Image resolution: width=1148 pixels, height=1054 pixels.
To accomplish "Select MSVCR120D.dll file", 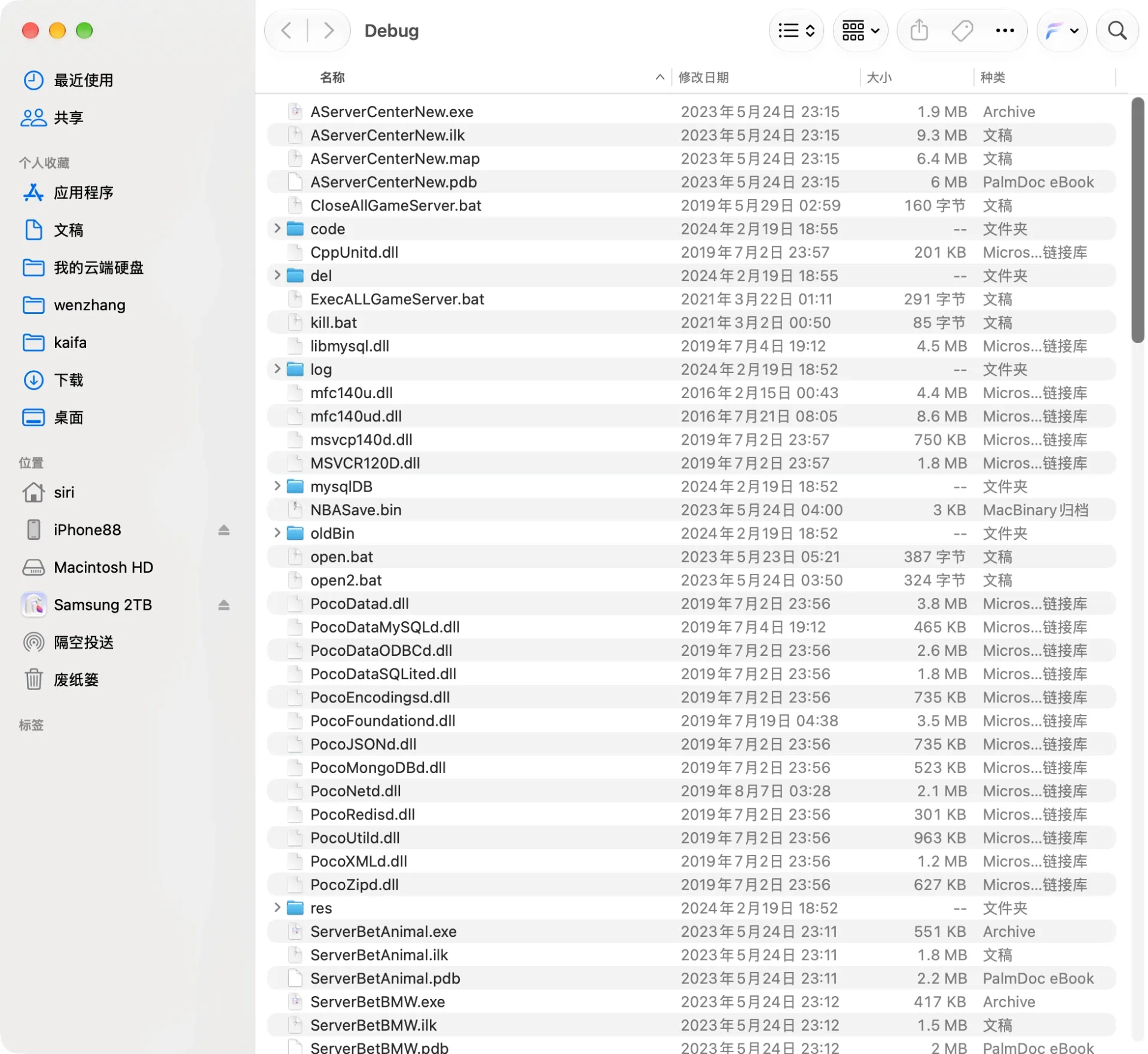I will click(x=691, y=463).
